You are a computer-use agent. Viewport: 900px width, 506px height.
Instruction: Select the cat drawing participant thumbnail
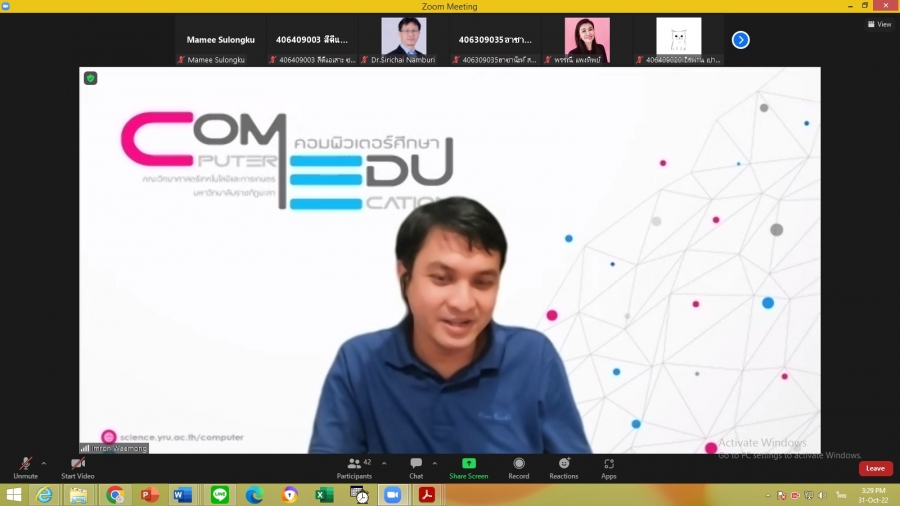tap(679, 39)
